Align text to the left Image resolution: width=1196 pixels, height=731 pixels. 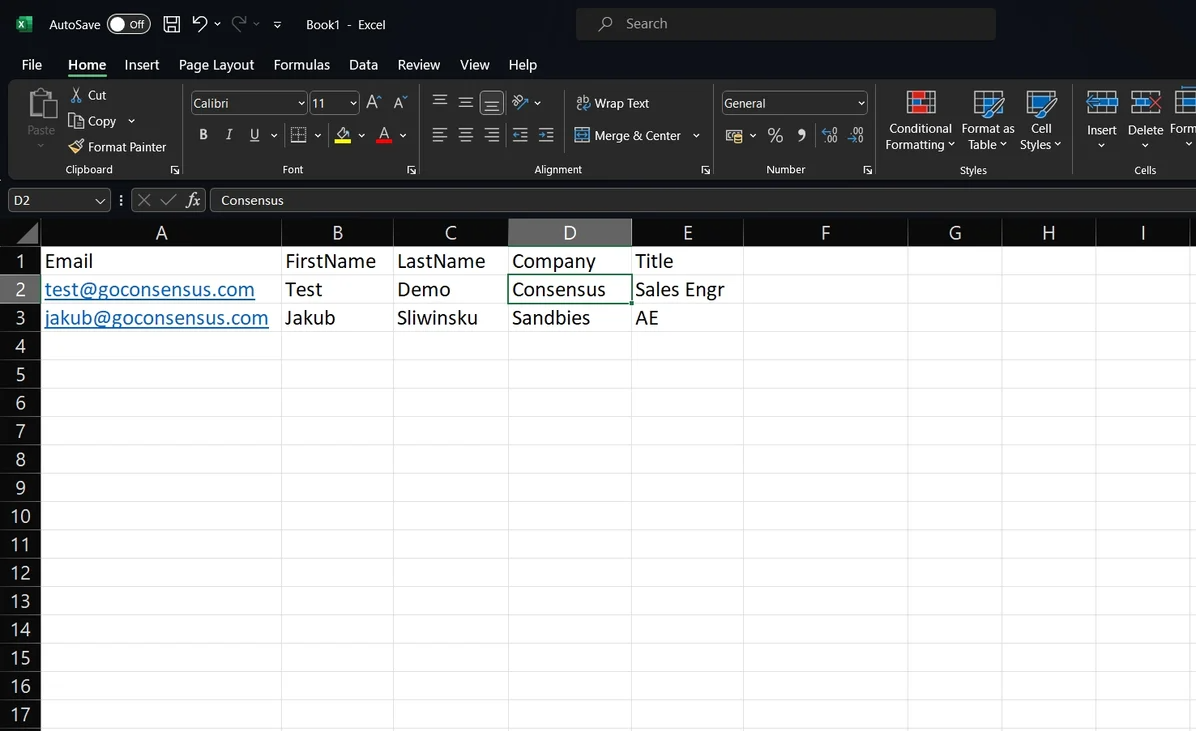[x=439, y=135]
